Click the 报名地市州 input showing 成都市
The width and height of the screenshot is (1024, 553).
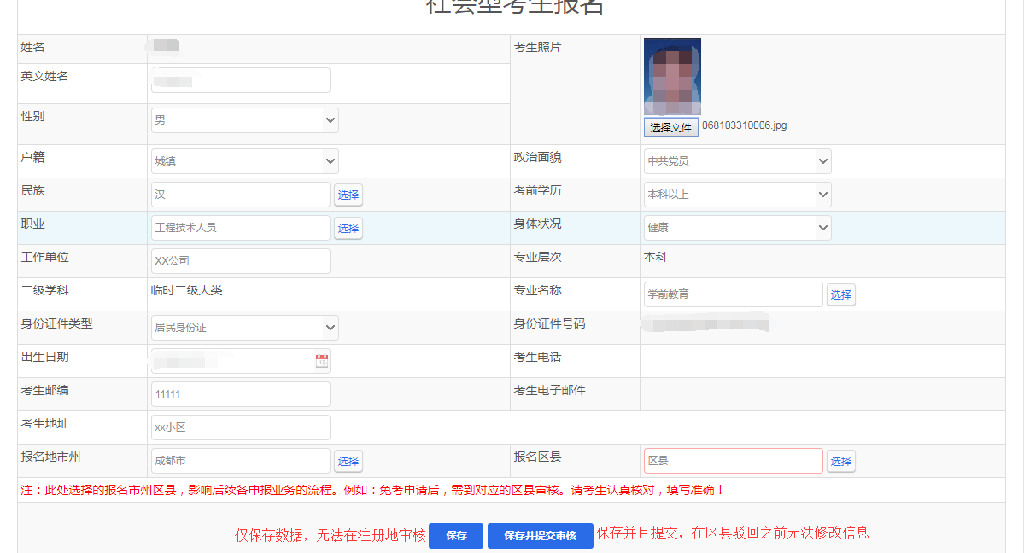pyautogui.click(x=240, y=460)
